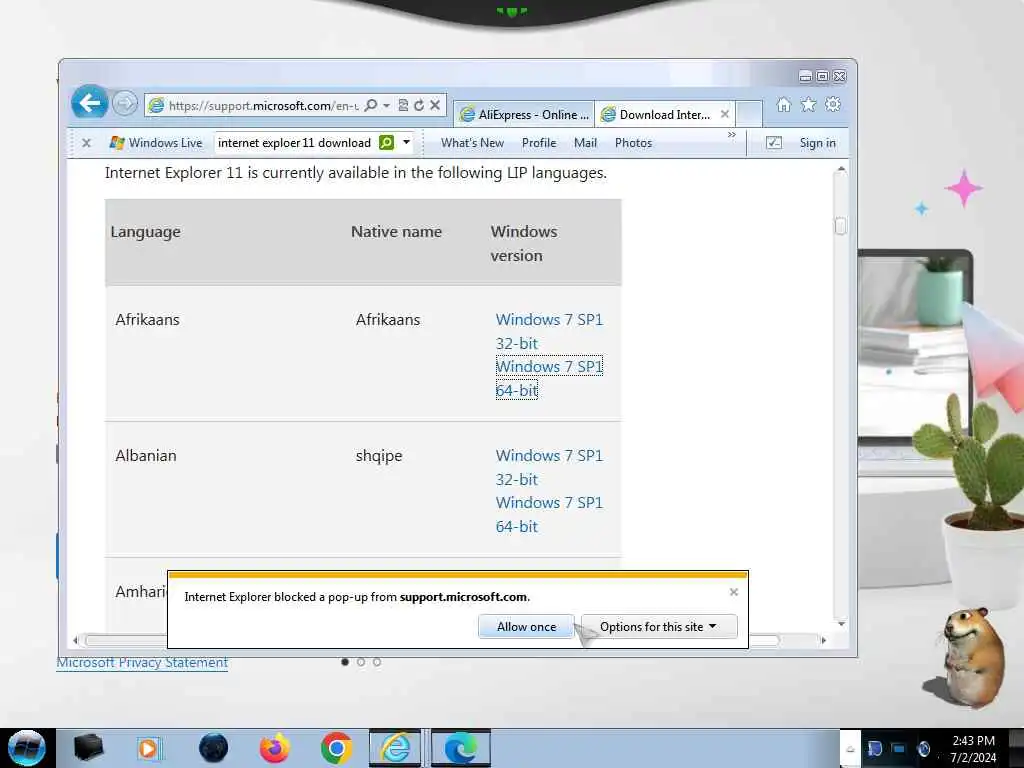Open the black box taskbar app

click(88, 748)
